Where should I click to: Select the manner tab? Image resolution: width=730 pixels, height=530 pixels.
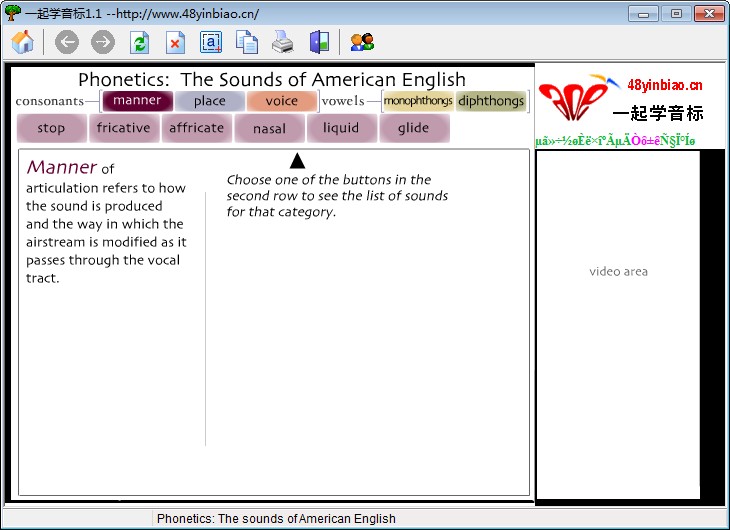[x=137, y=101]
